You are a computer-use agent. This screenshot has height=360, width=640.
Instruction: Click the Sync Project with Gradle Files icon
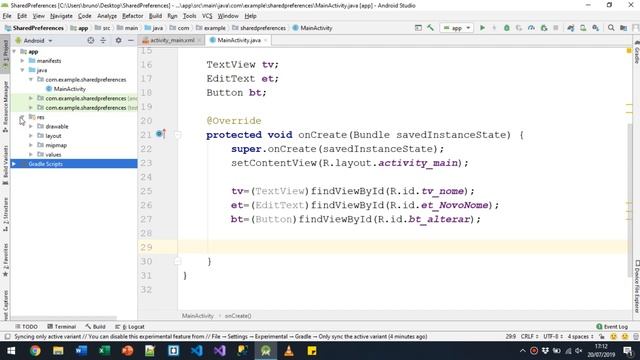coord(571,28)
